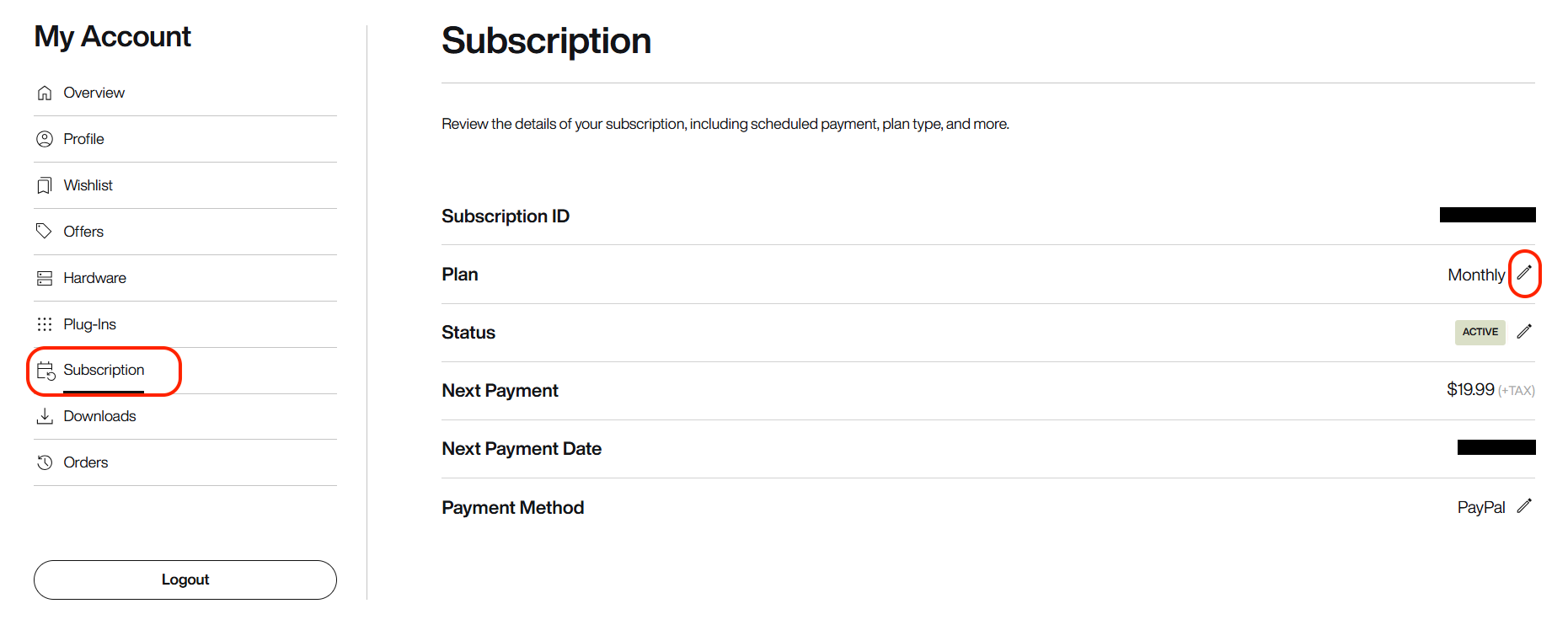Select the Monthly plan text

(x=1475, y=275)
